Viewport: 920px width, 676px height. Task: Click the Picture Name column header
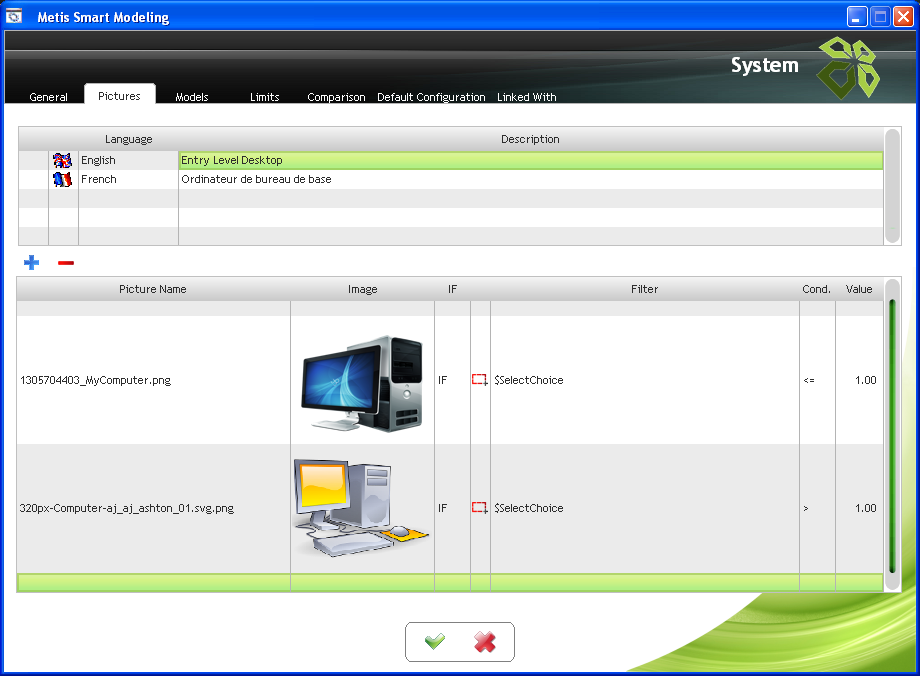[x=153, y=289]
